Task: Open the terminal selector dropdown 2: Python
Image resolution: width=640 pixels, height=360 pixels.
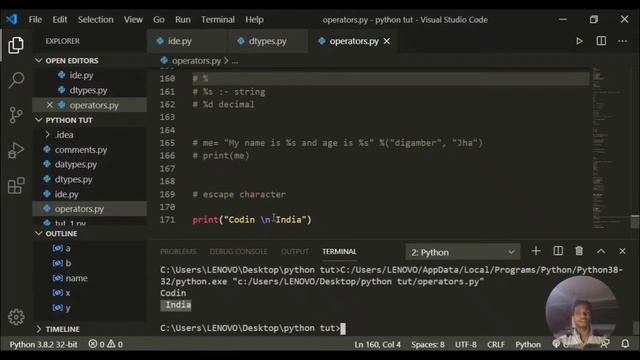Action: 462,252
